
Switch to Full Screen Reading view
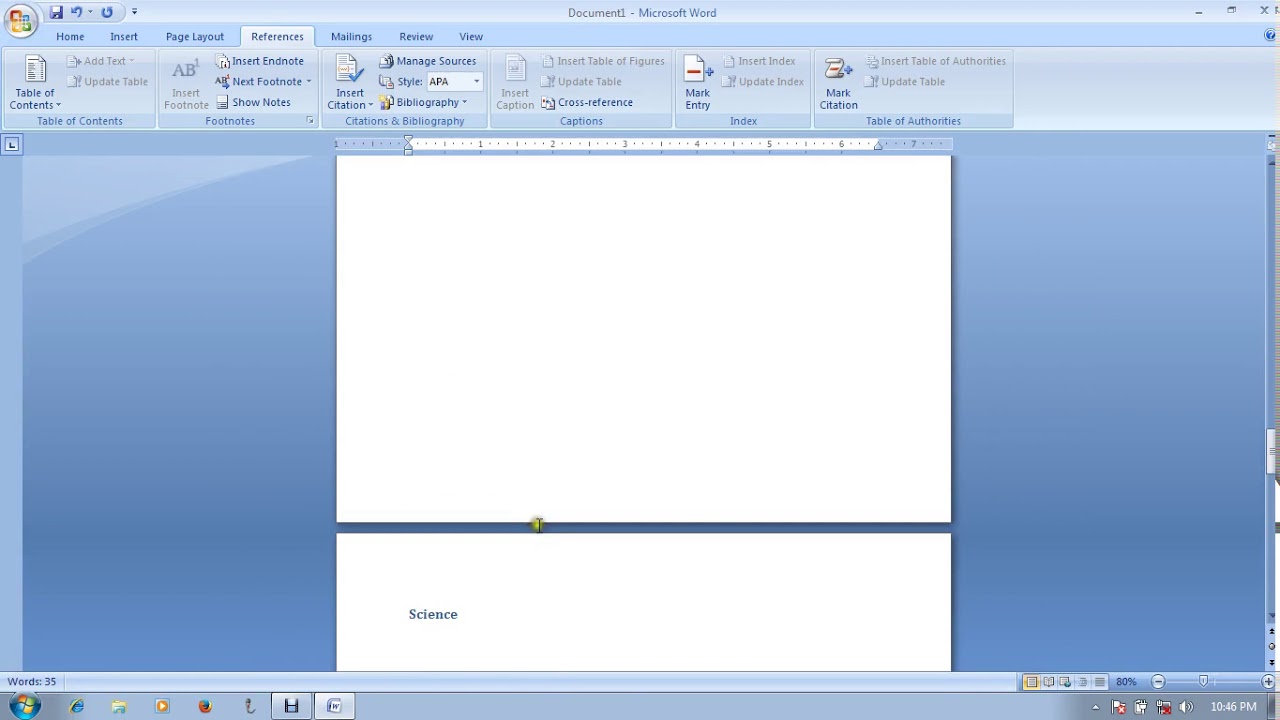coord(1048,682)
